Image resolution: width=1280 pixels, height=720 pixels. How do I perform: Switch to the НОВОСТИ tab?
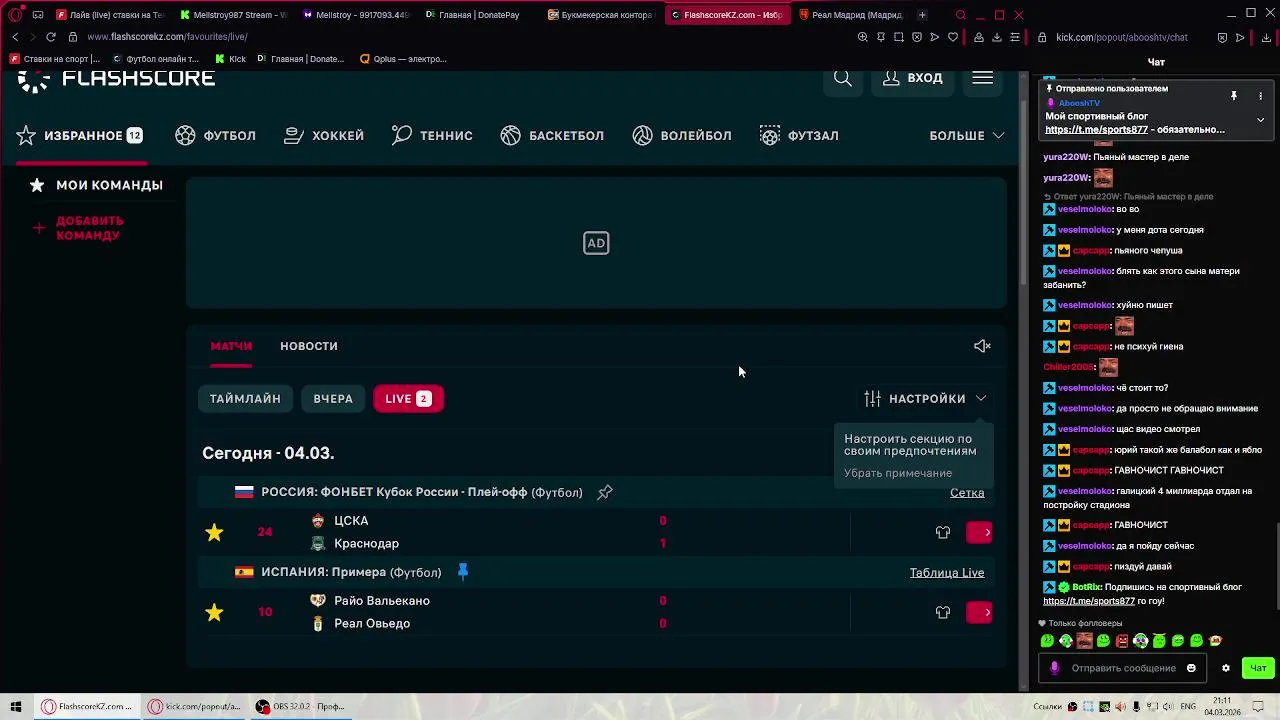(x=309, y=346)
